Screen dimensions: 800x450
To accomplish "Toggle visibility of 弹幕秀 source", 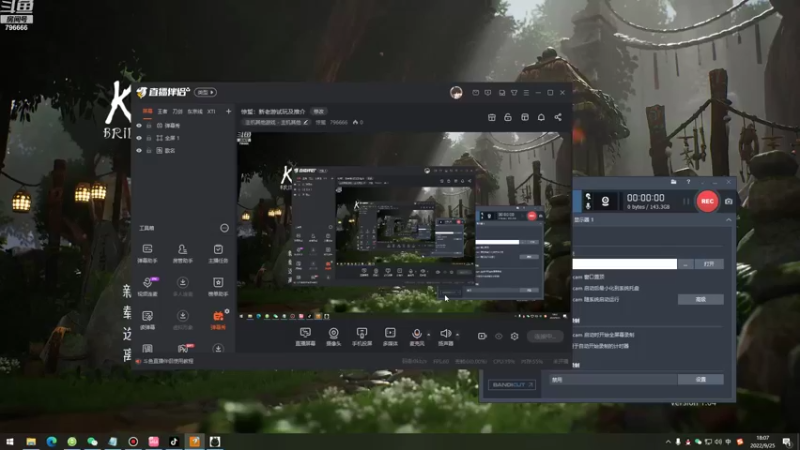I will pos(139,126).
